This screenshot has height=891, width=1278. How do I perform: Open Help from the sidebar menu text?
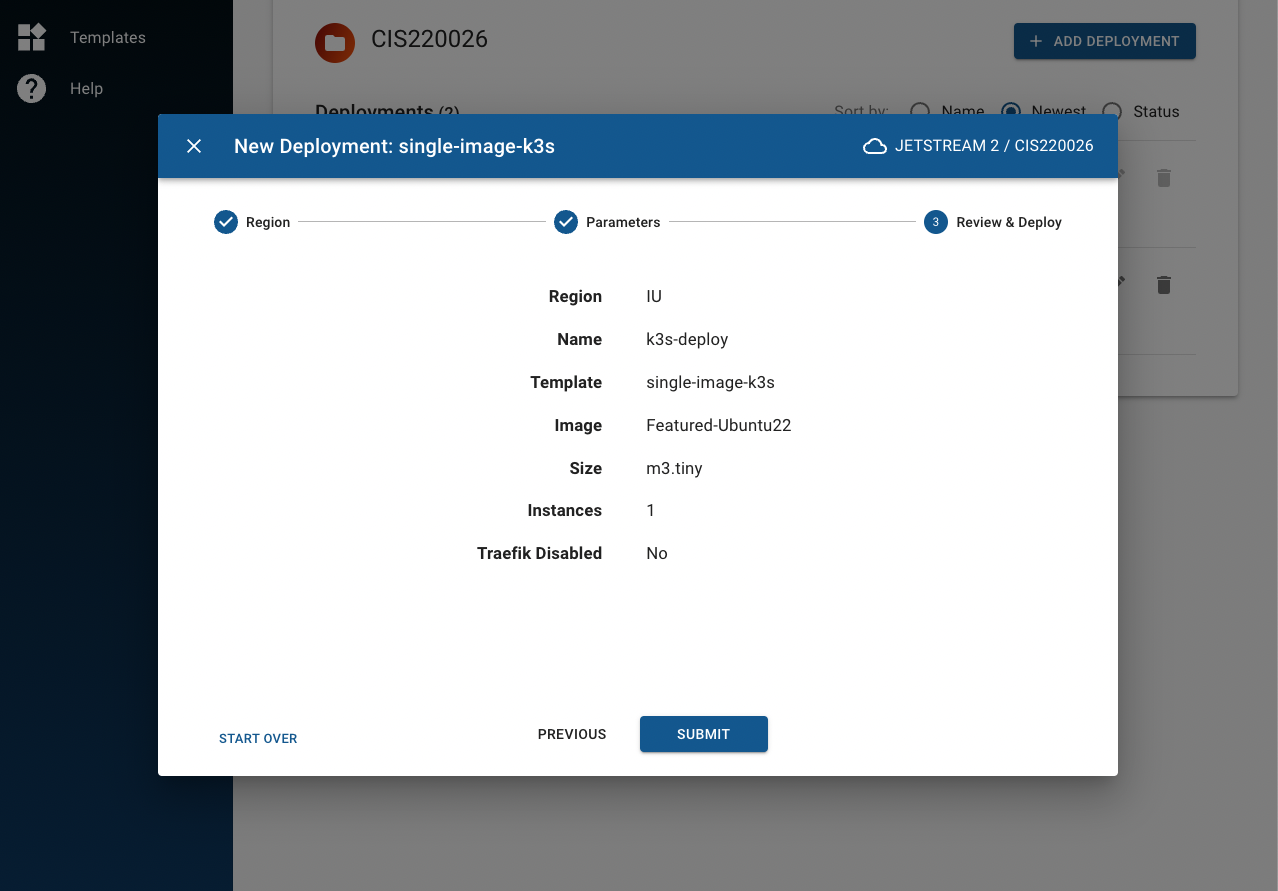click(87, 89)
